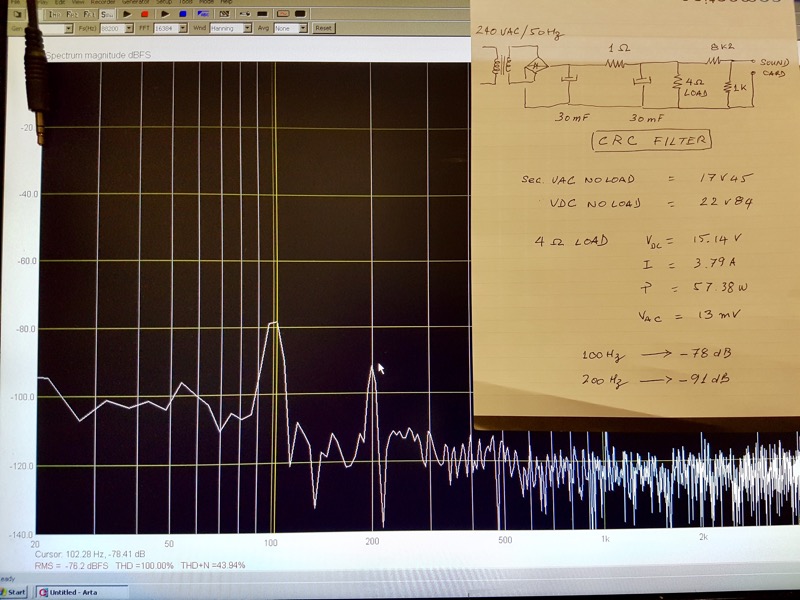
Task: Click the light-colored curve display icon
Action: [283, 14]
